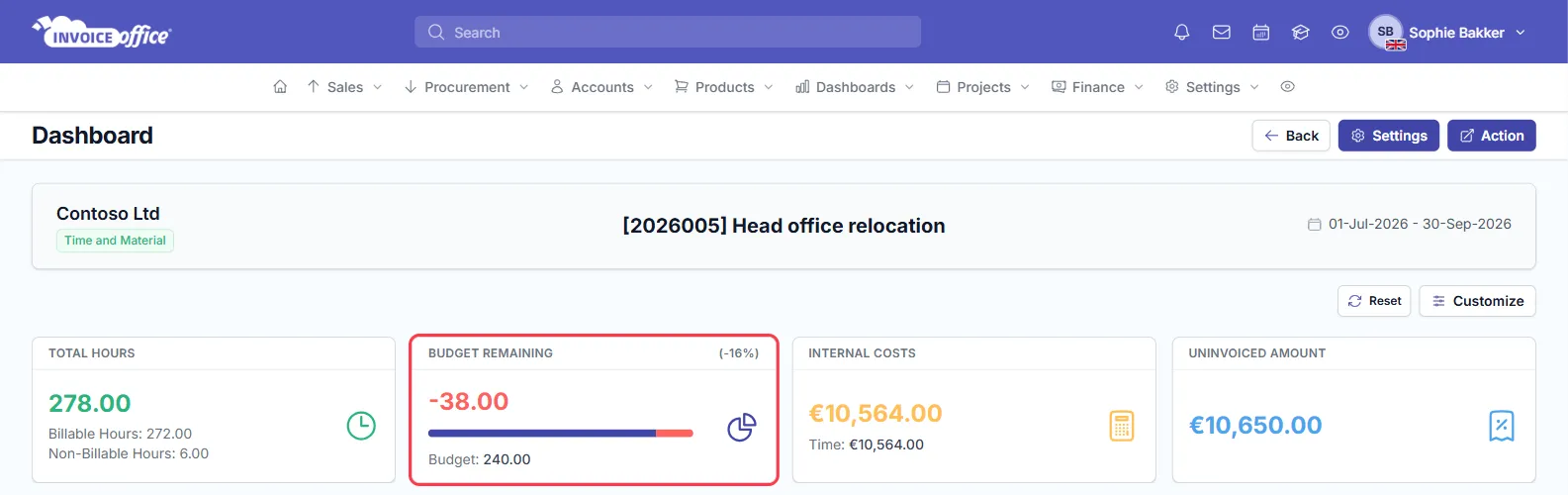1568x495 pixels.
Task: Open the mail envelope icon
Action: (x=1222, y=33)
